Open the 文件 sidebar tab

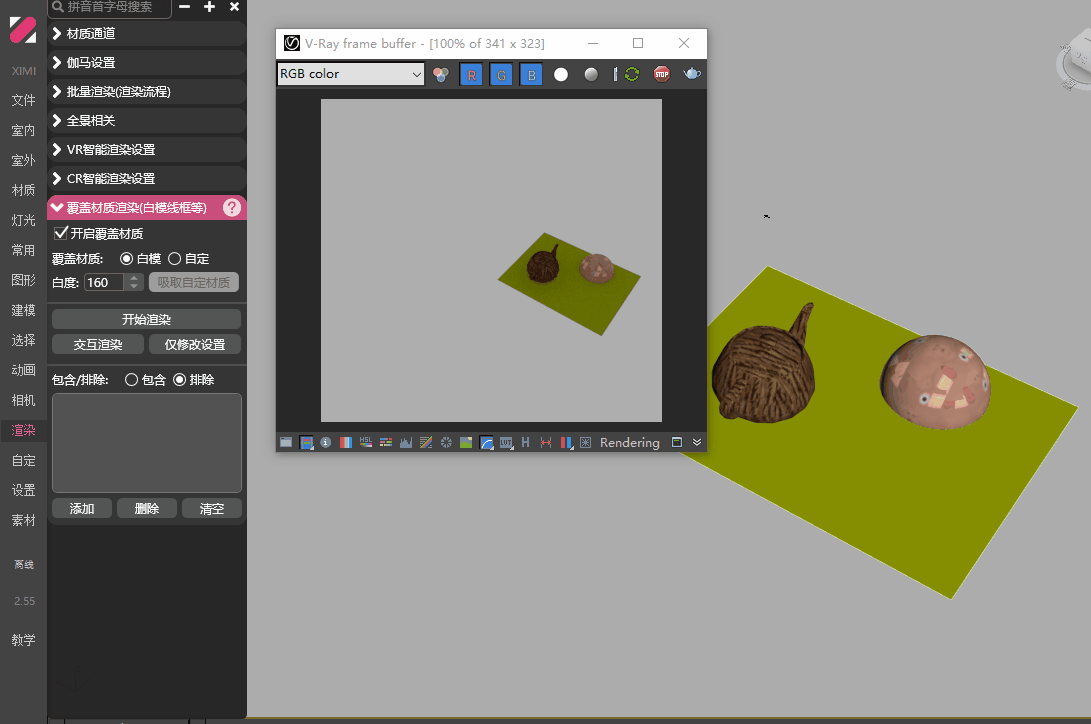[x=23, y=100]
